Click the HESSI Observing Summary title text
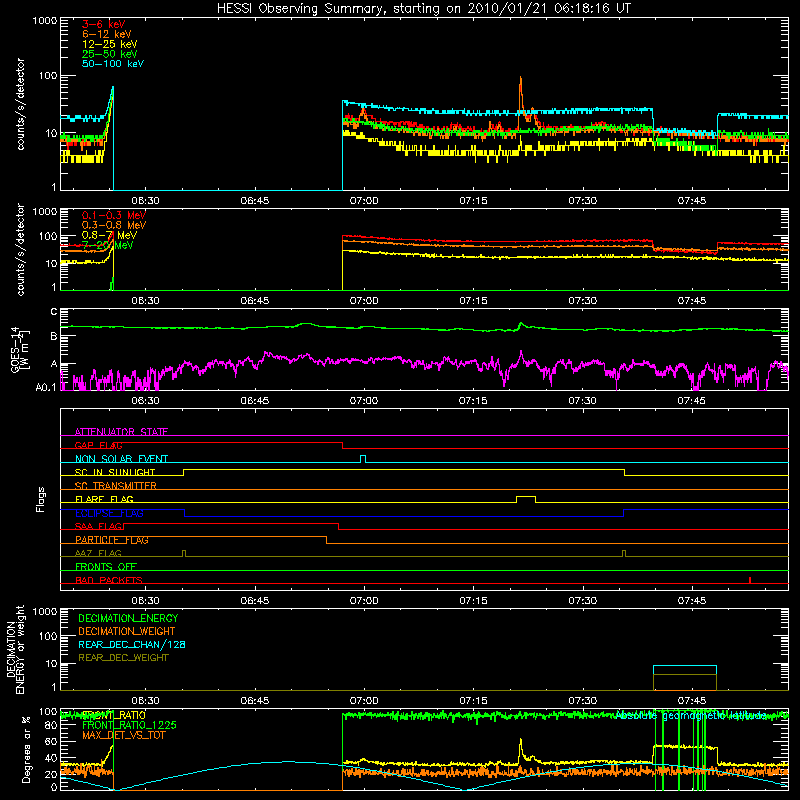The width and height of the screenshot is (800, 800). click(x=424, y=9)
